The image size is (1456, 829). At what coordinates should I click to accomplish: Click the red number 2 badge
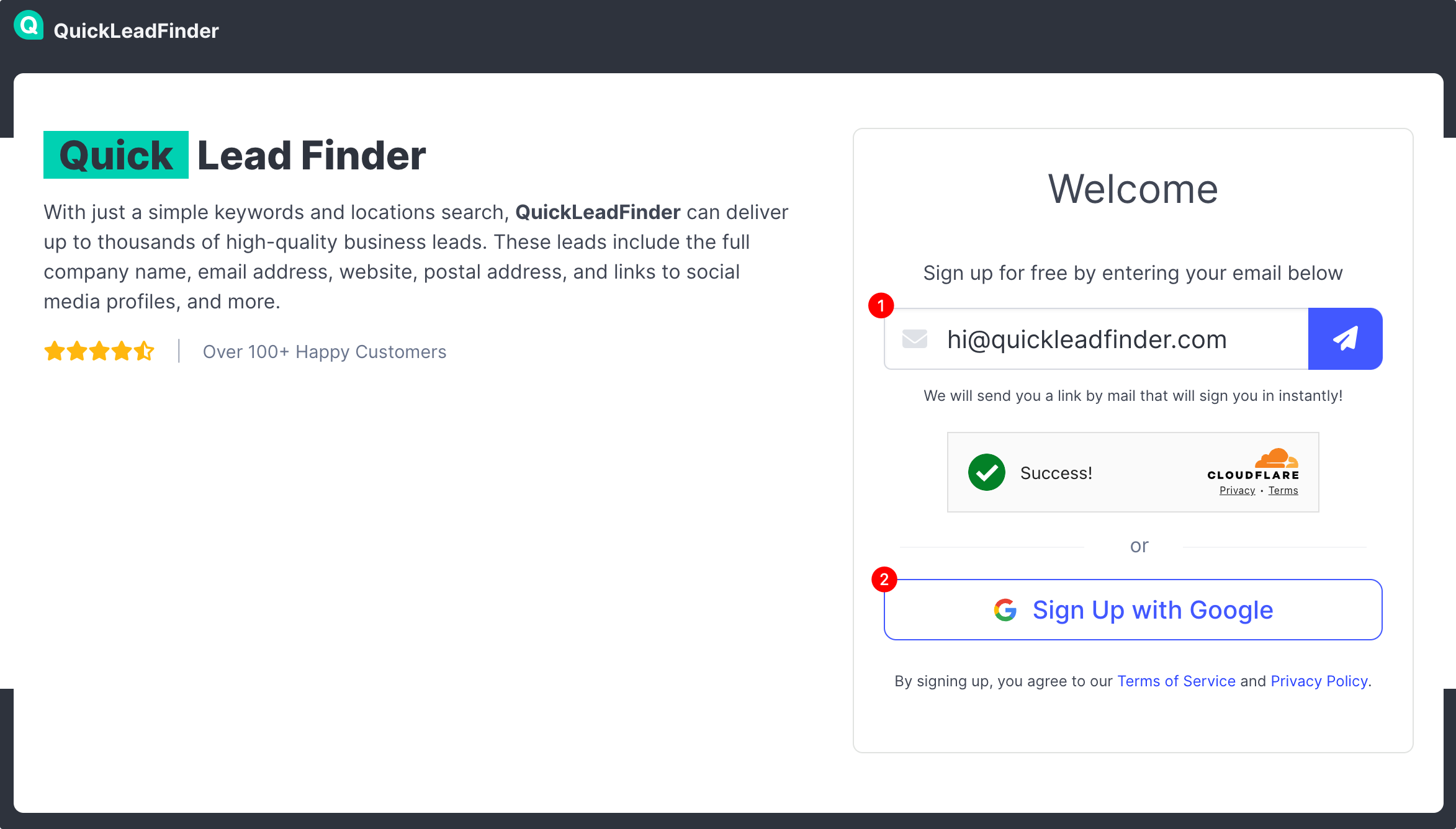(x=884, y=579)
